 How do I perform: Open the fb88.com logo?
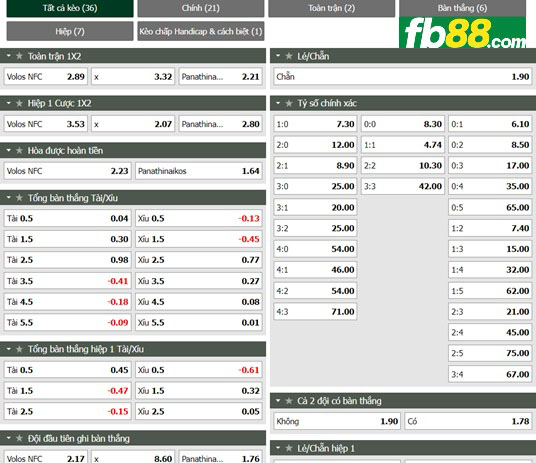click(463, 32)
